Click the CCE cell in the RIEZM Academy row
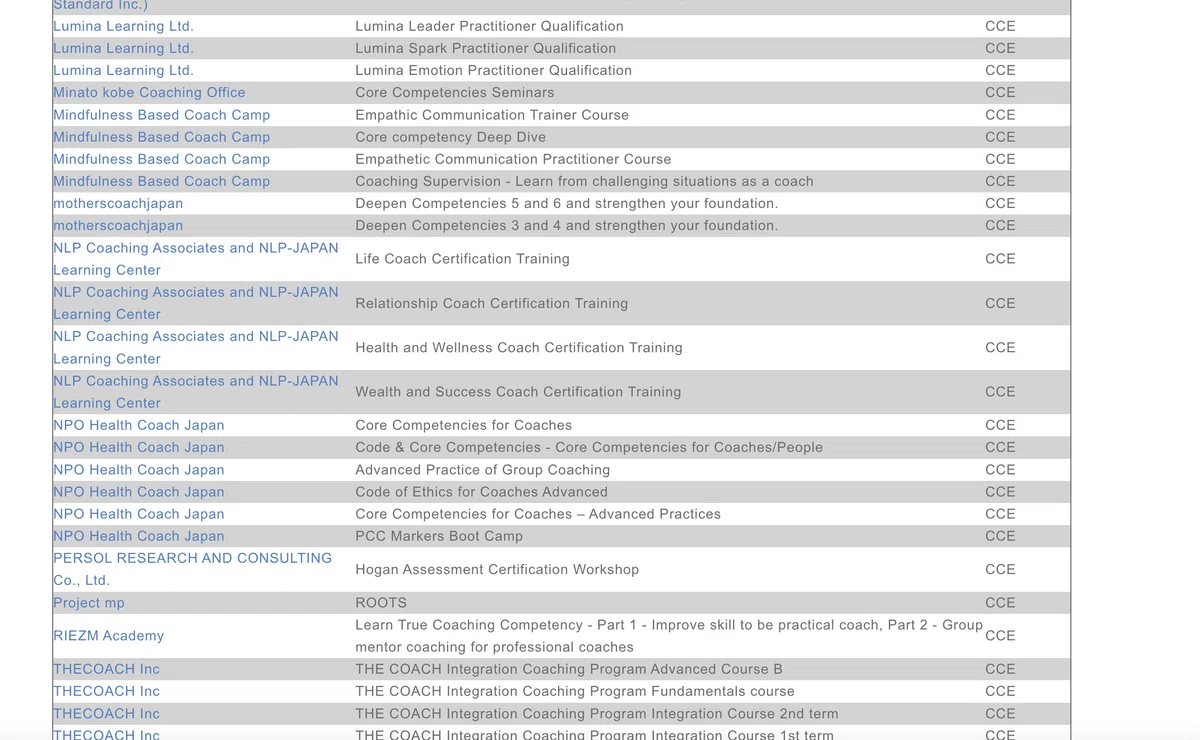The height and width of the screenshot is (740, 1200). [x=1000, y=635]
